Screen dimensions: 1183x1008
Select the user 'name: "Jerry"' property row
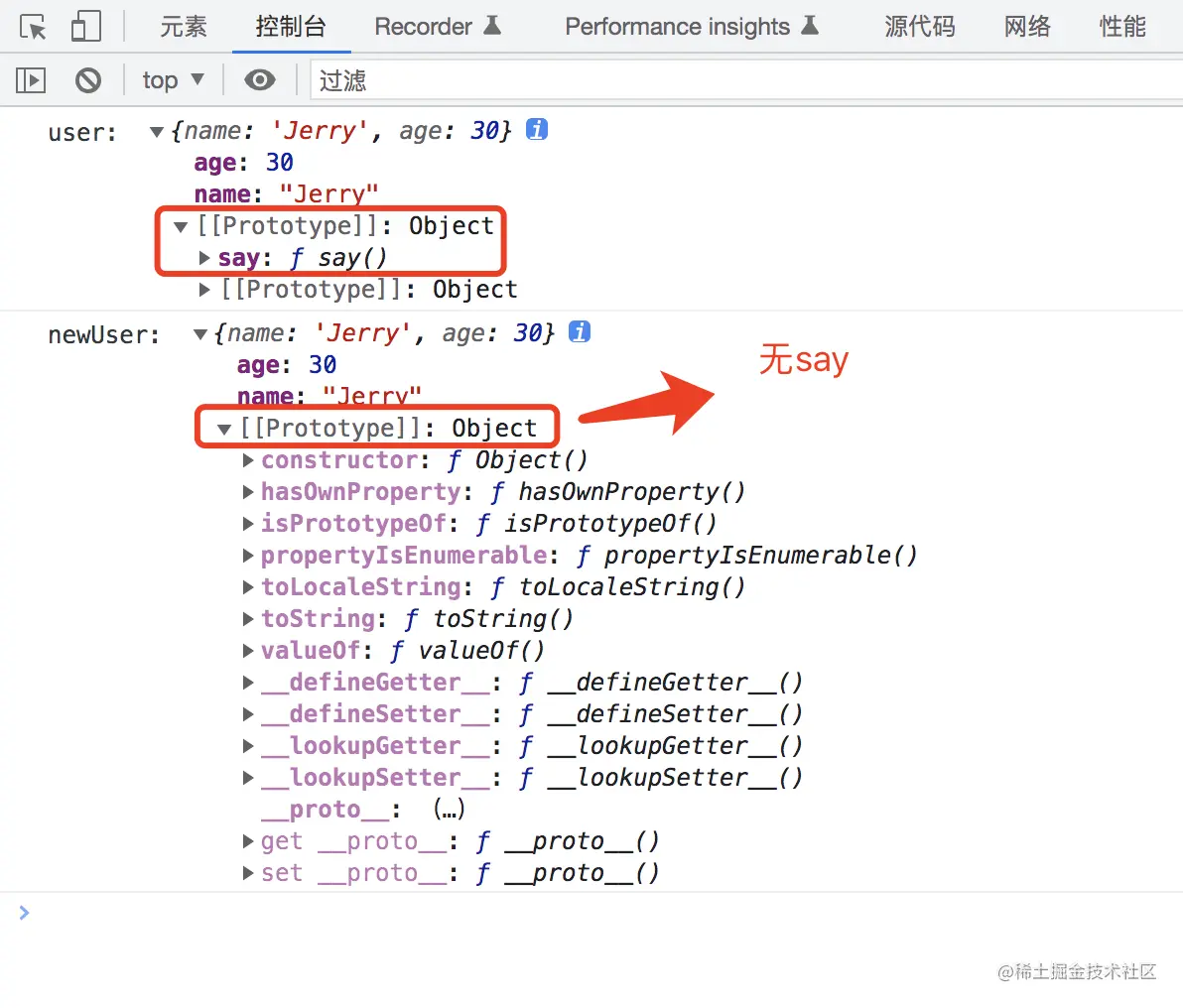coord(286,194)
